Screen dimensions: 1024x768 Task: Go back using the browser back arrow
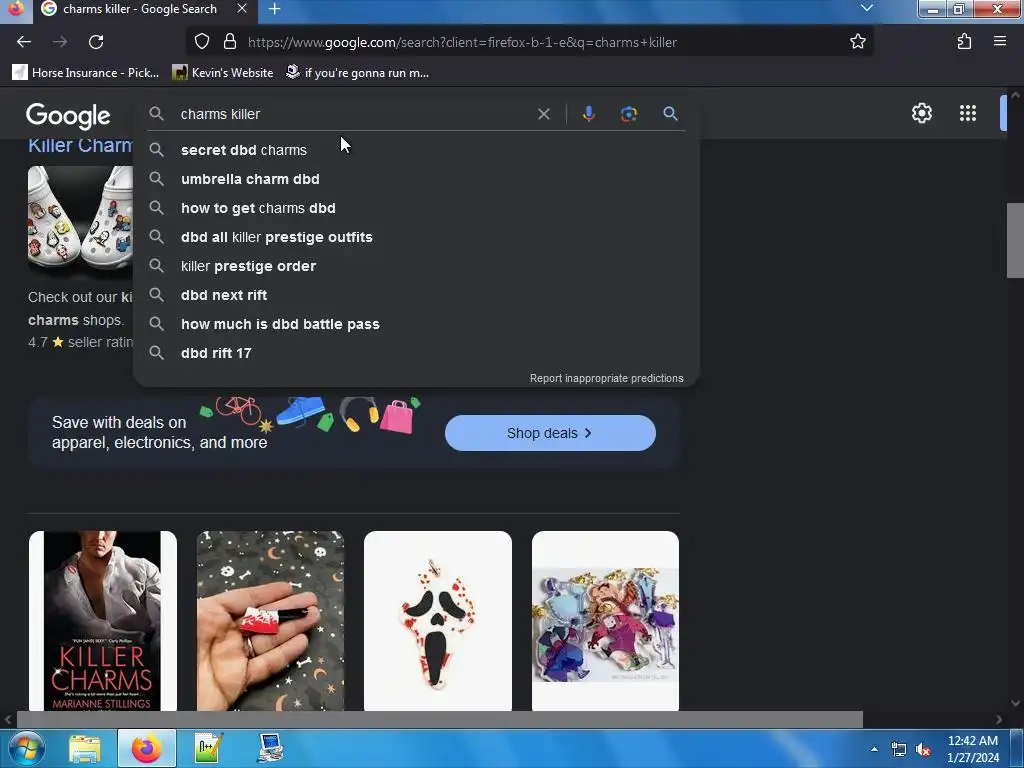coord(24,42)
